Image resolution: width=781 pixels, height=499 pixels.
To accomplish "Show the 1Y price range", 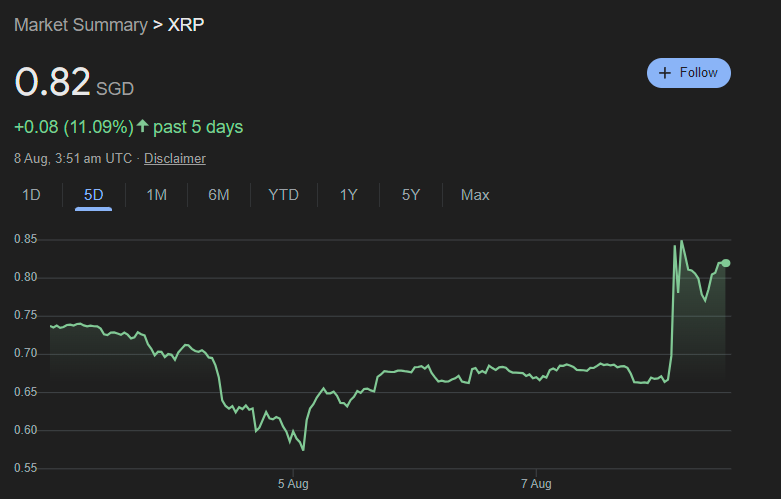I will [x=348, y=195].
